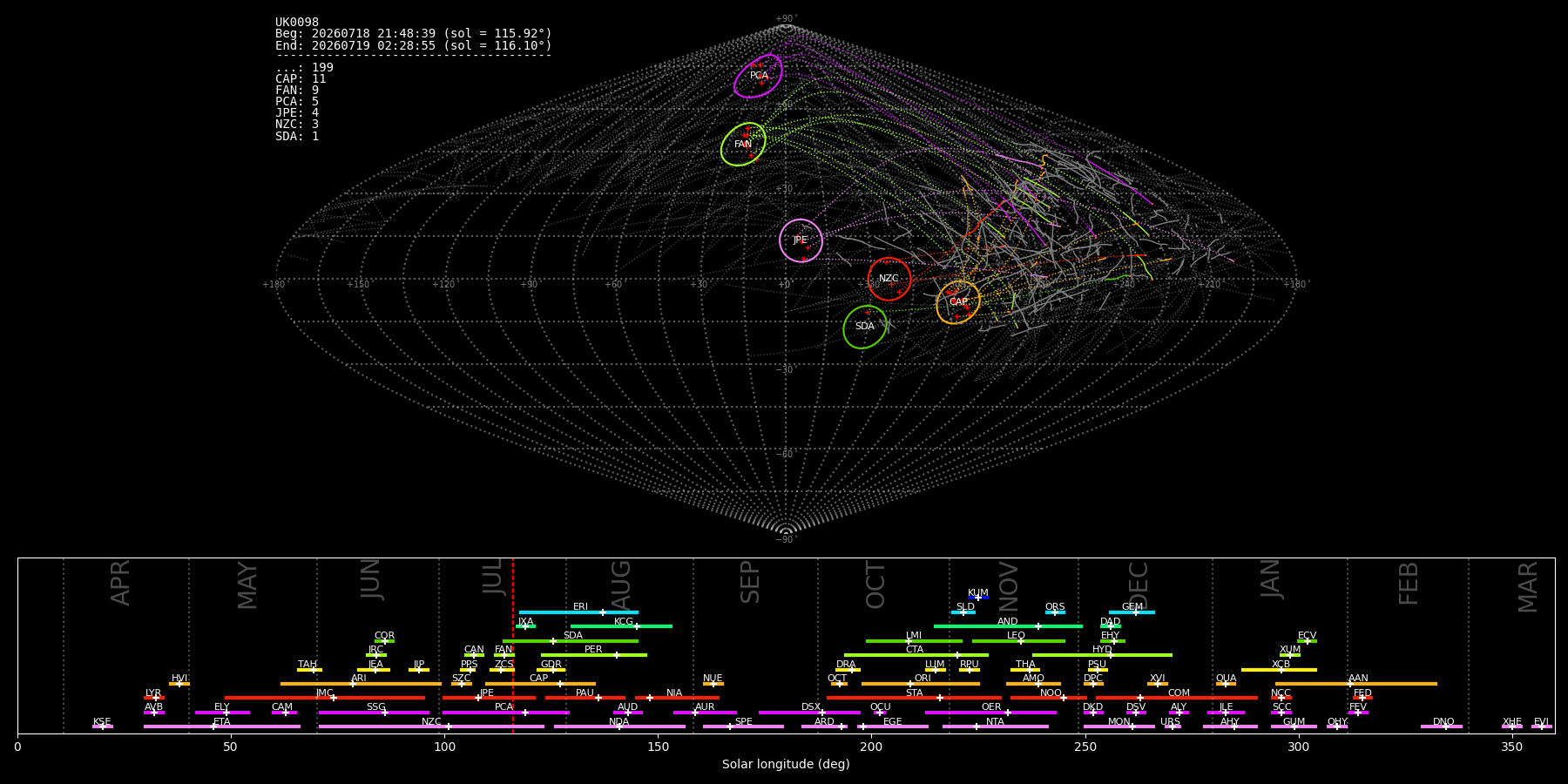This screenshot has width=1568, height=784.
Task: Click the red JPE bar in timeline
Action: (489, 698)
